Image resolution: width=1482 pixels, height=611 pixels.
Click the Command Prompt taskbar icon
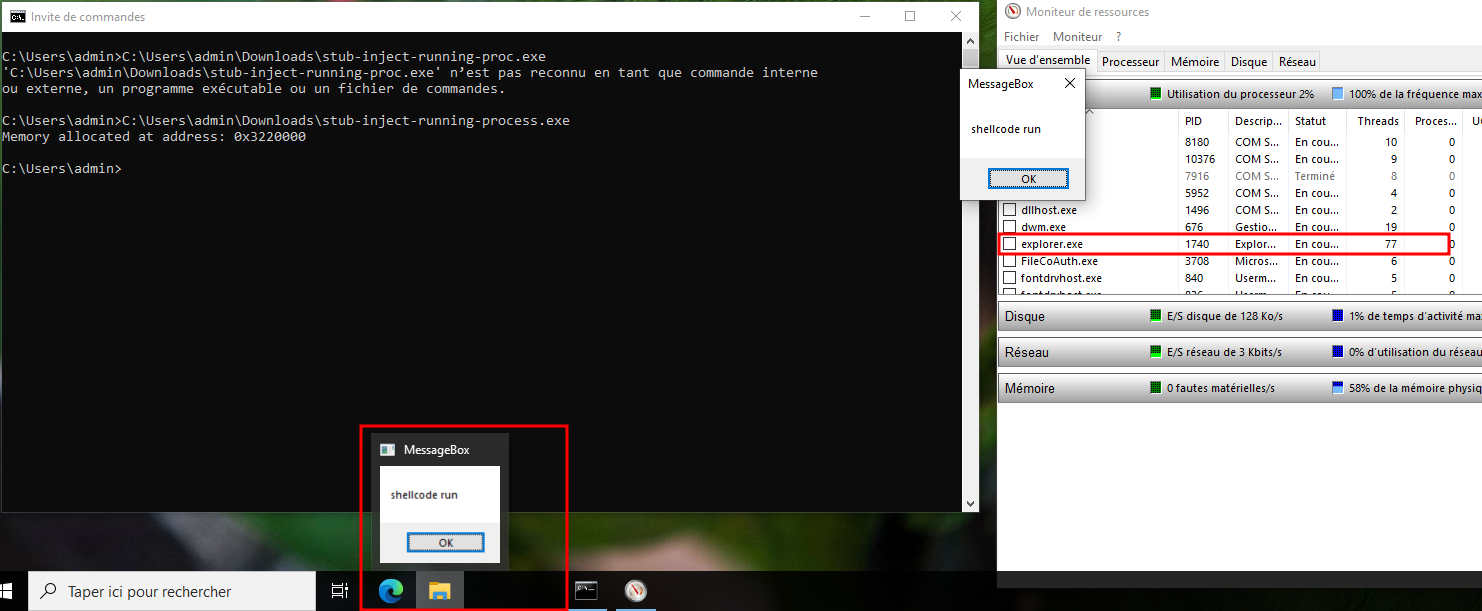[586, 591]
